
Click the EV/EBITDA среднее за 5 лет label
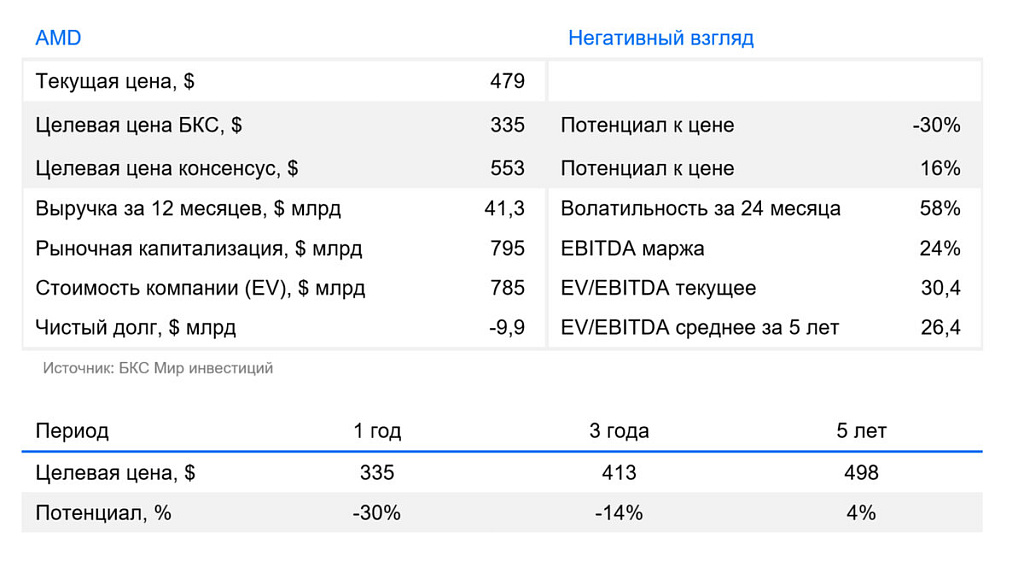699,328
